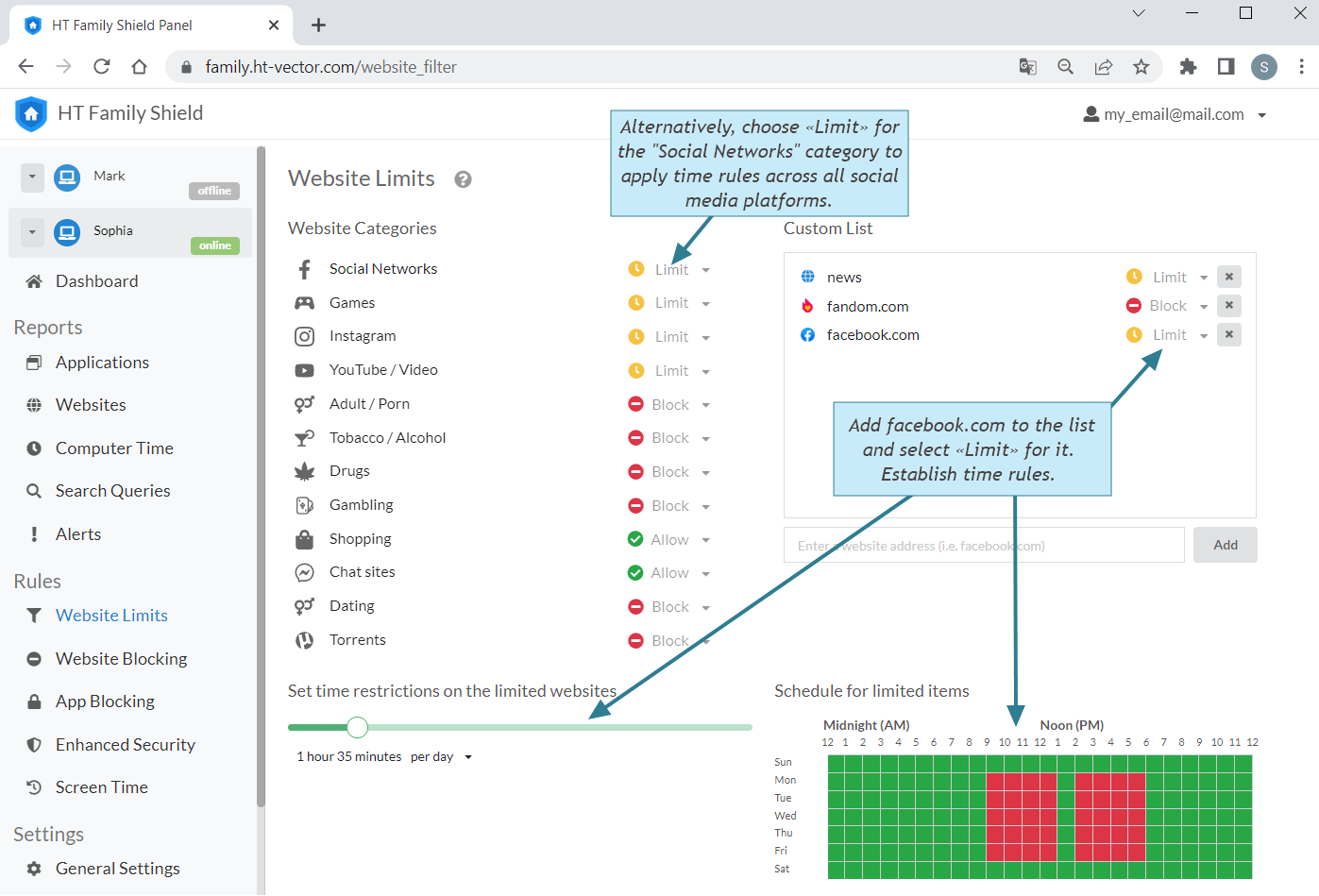Open the Dashboard page
Screen dimensions: 1319x896
click(96, 281)
